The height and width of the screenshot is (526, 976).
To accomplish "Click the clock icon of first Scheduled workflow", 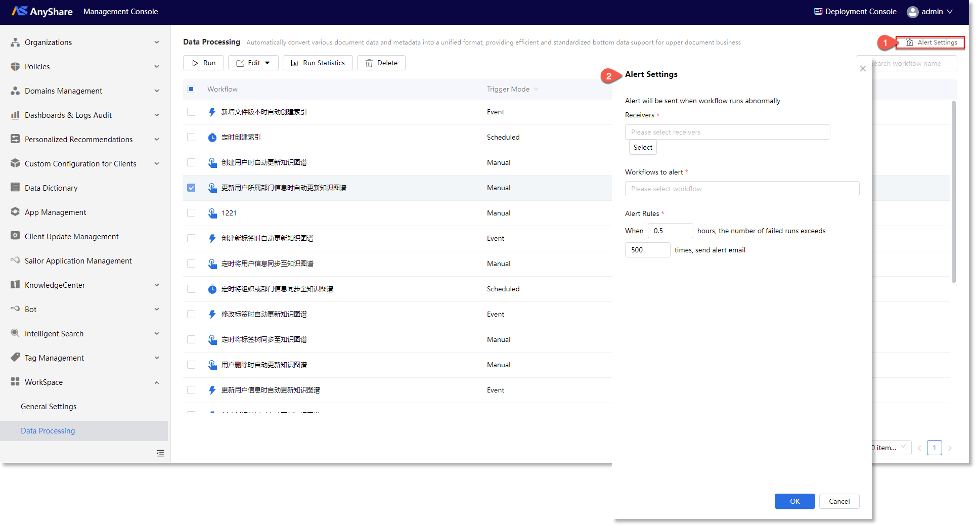I will pos(212,137).
